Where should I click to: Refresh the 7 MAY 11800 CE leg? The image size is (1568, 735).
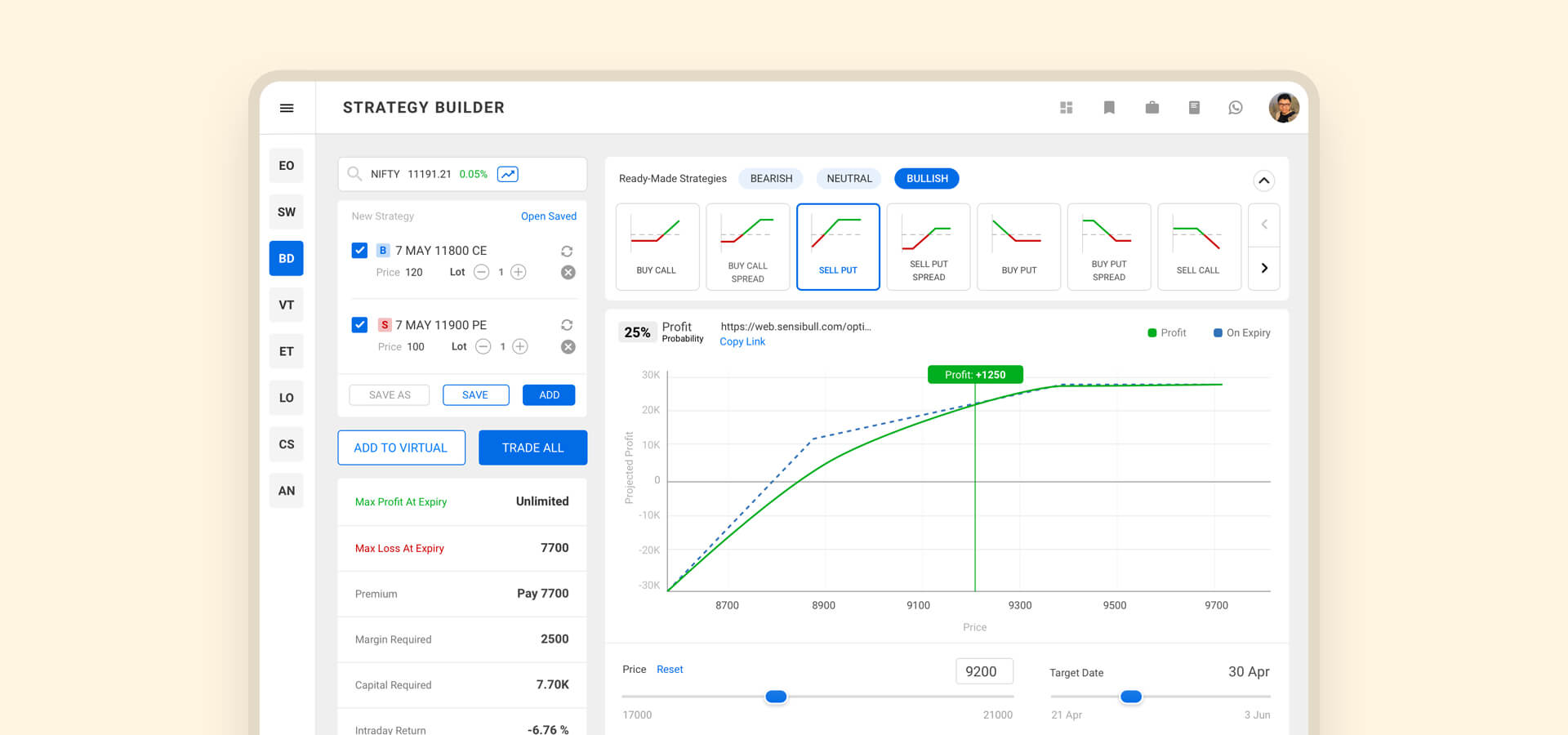click(567, 252)
